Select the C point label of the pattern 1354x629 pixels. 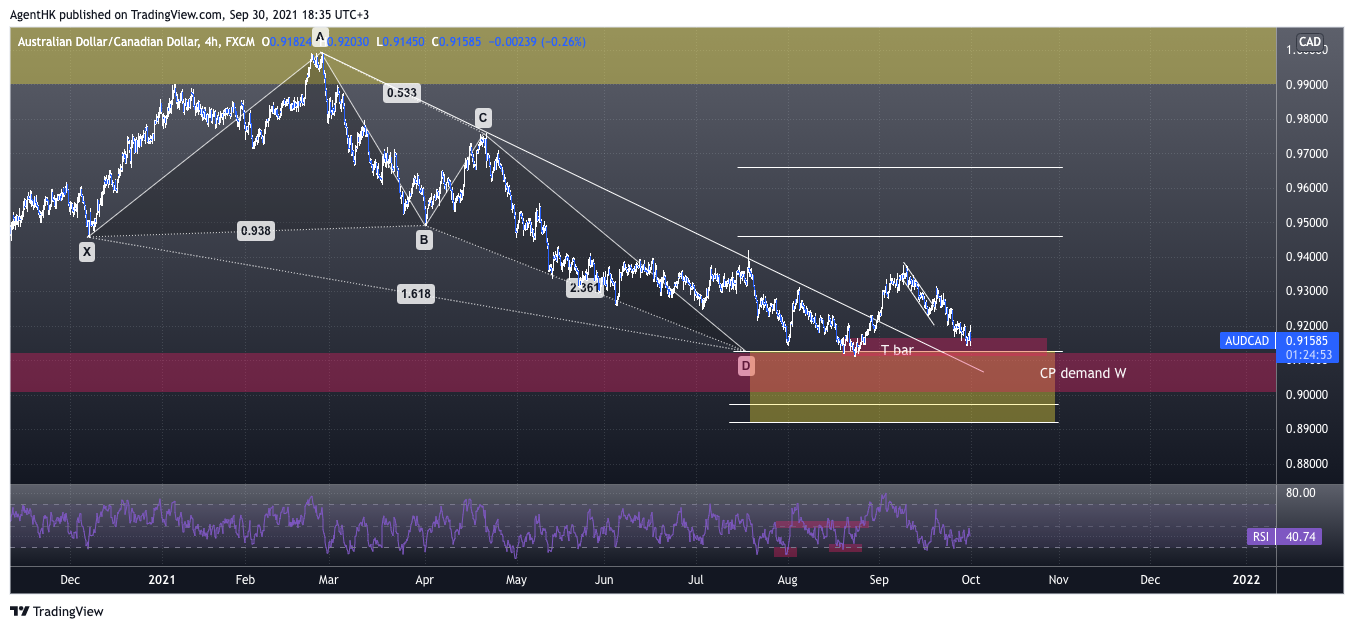tap(482, 116)
